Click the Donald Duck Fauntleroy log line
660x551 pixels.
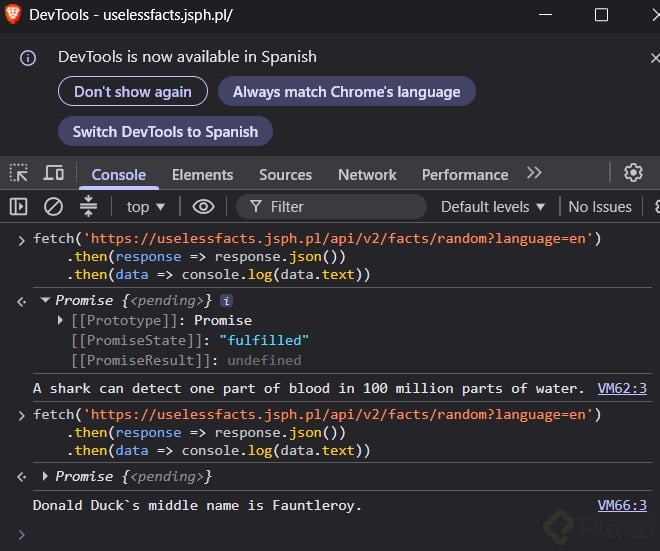pos(197,505)
